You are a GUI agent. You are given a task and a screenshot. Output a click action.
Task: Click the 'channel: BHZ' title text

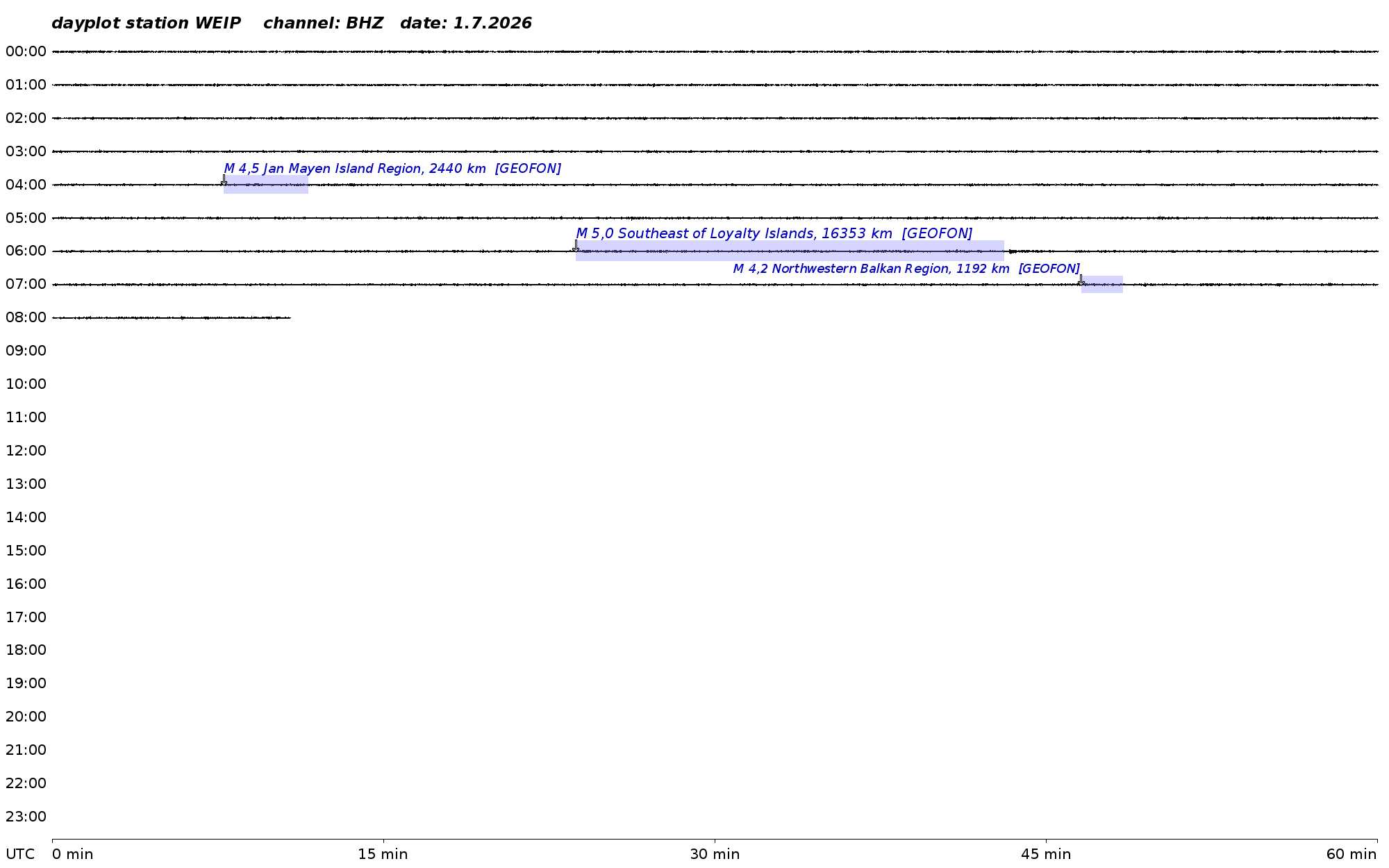[x=323, y=24]
